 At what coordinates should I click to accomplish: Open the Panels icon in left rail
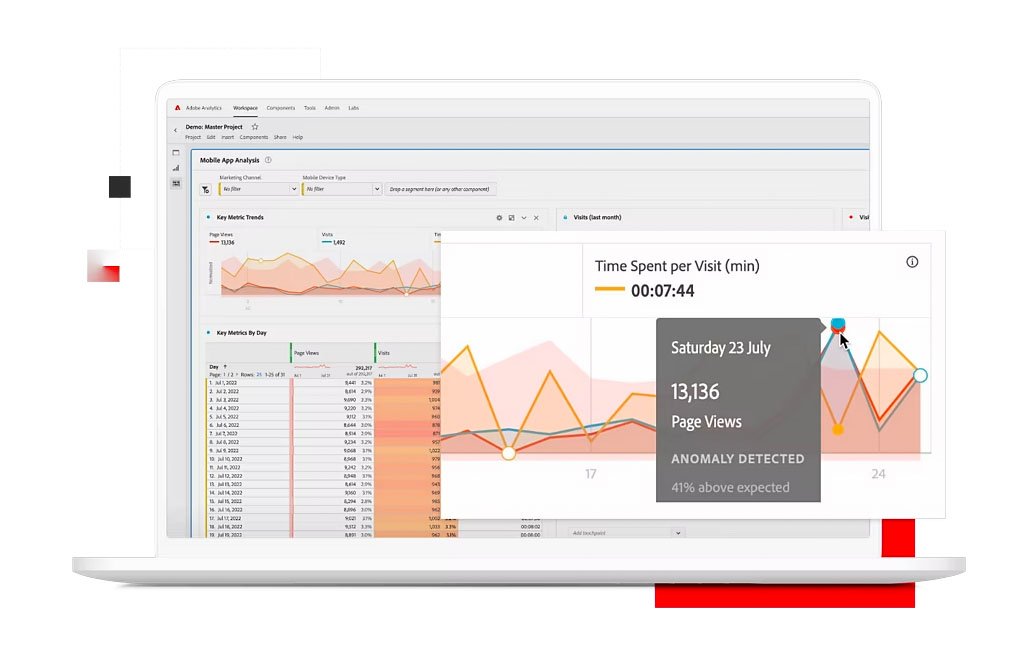click(176, 153)
